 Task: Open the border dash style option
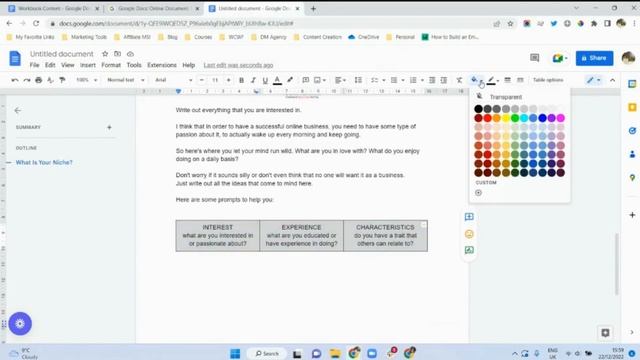(520, 80)
